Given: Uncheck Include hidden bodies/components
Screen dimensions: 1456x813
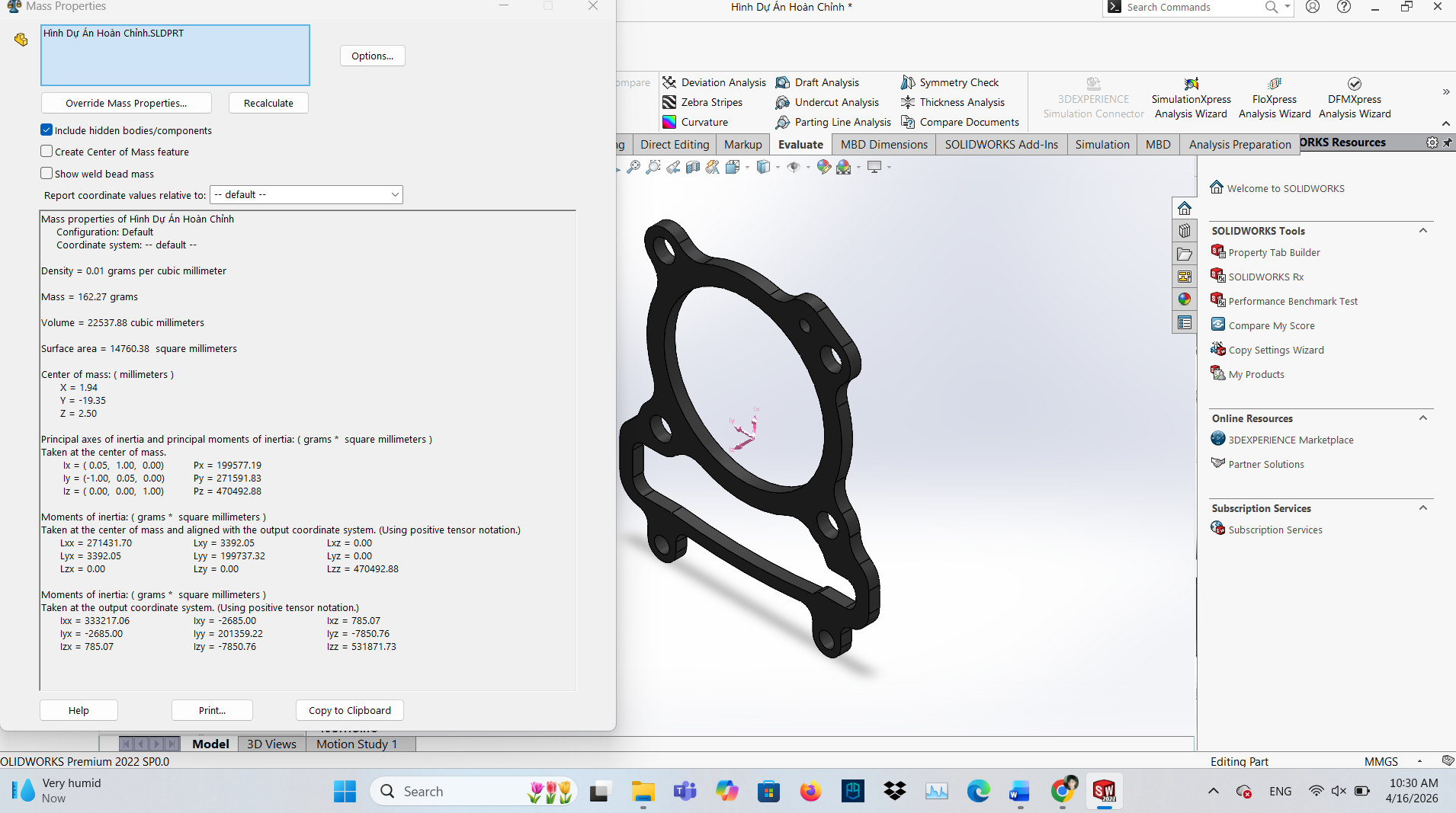Looking at the screenshot, I should tap(47, 130).
